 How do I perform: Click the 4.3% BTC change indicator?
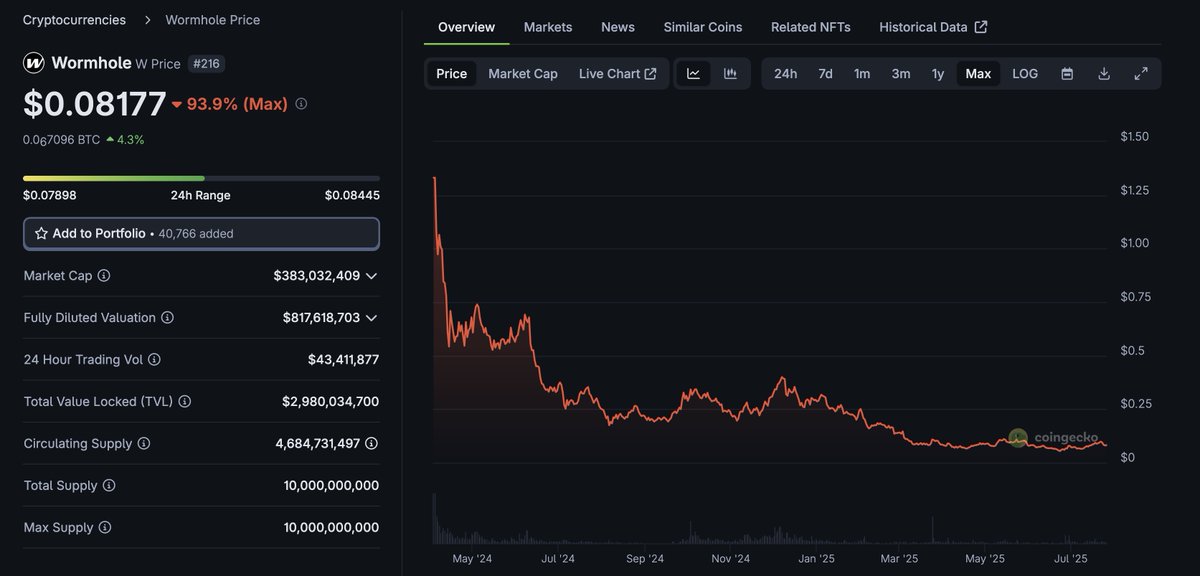click(125, 140)
